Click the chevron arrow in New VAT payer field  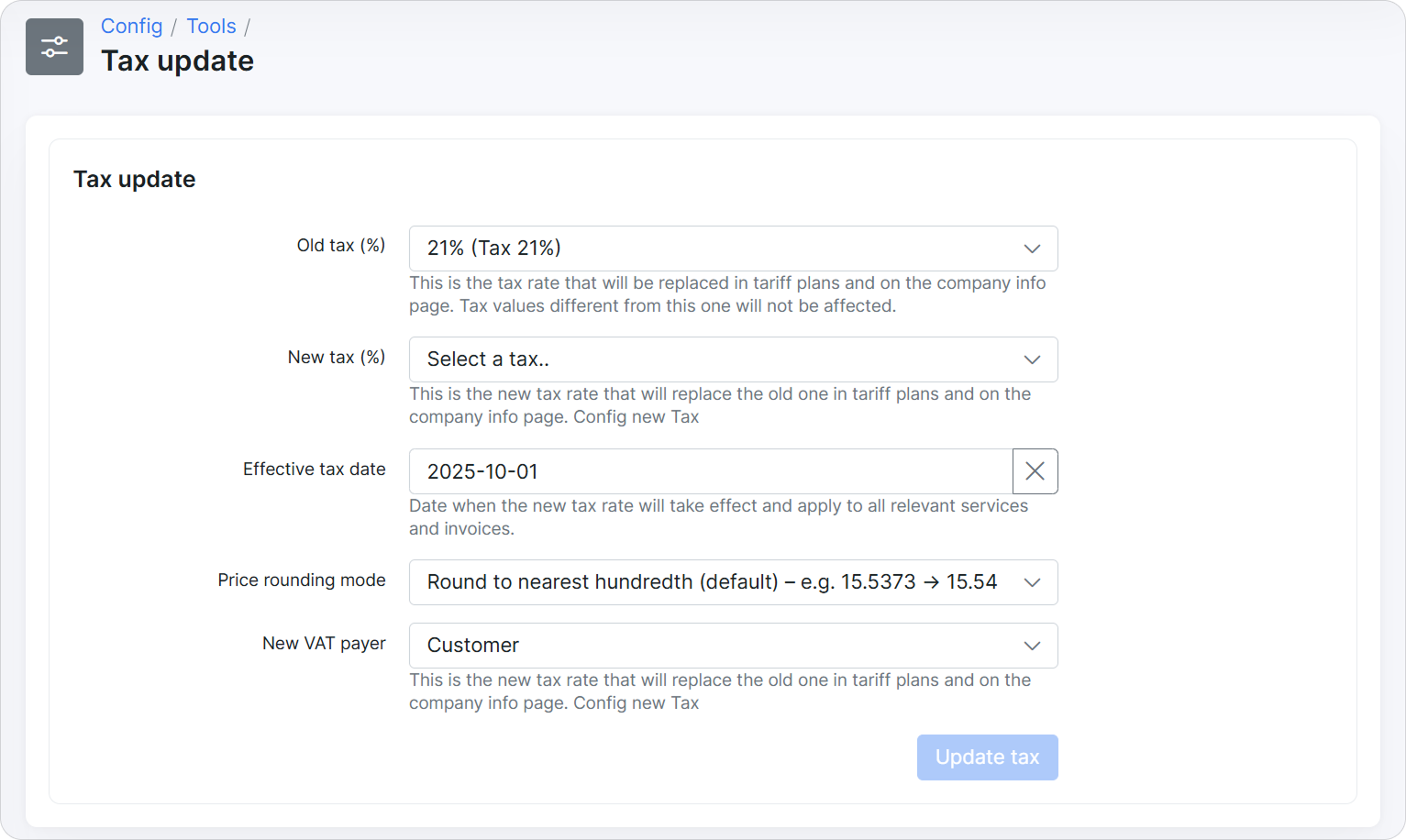[1032, 646]
